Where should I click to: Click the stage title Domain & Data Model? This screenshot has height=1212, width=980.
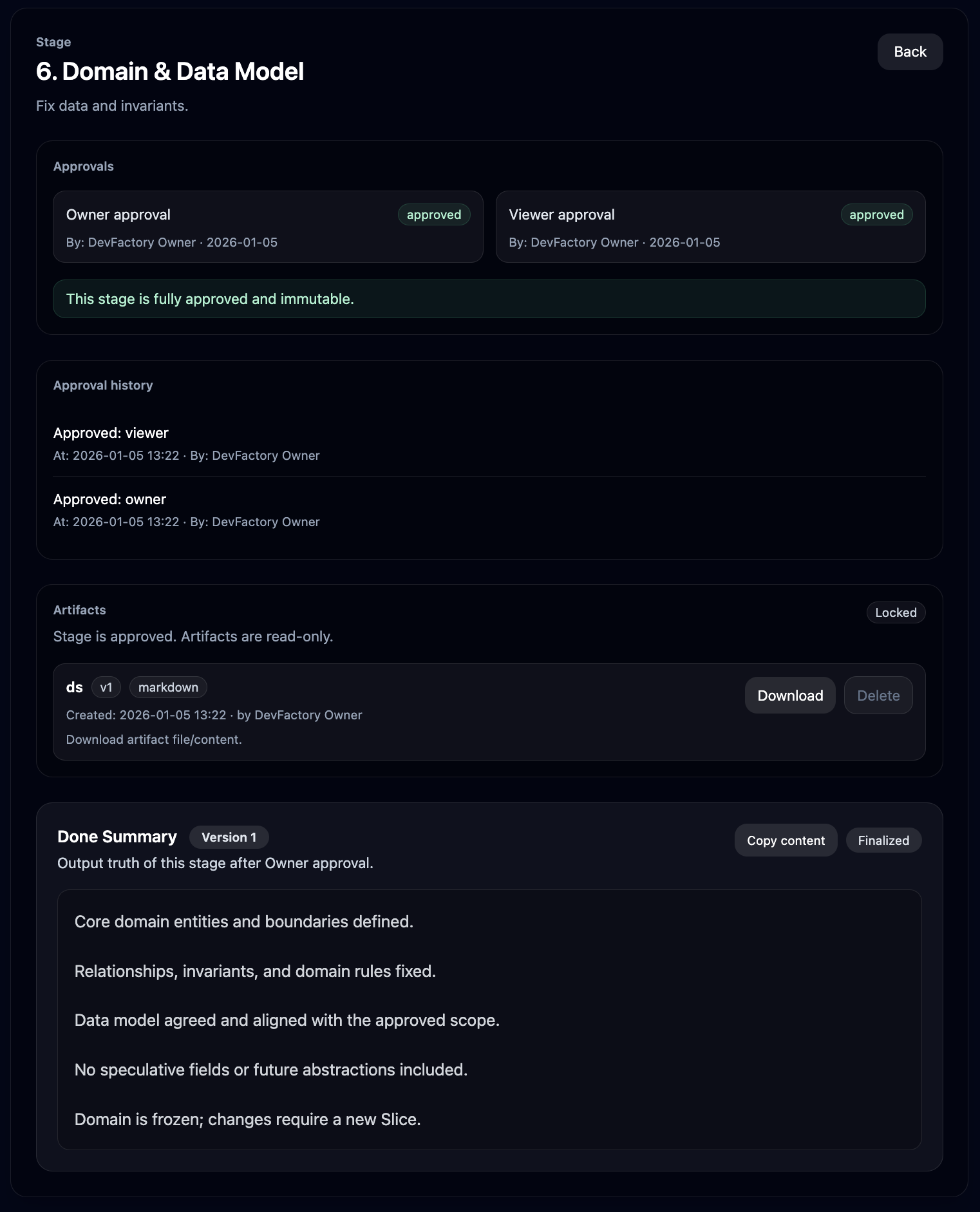[171, 71]
